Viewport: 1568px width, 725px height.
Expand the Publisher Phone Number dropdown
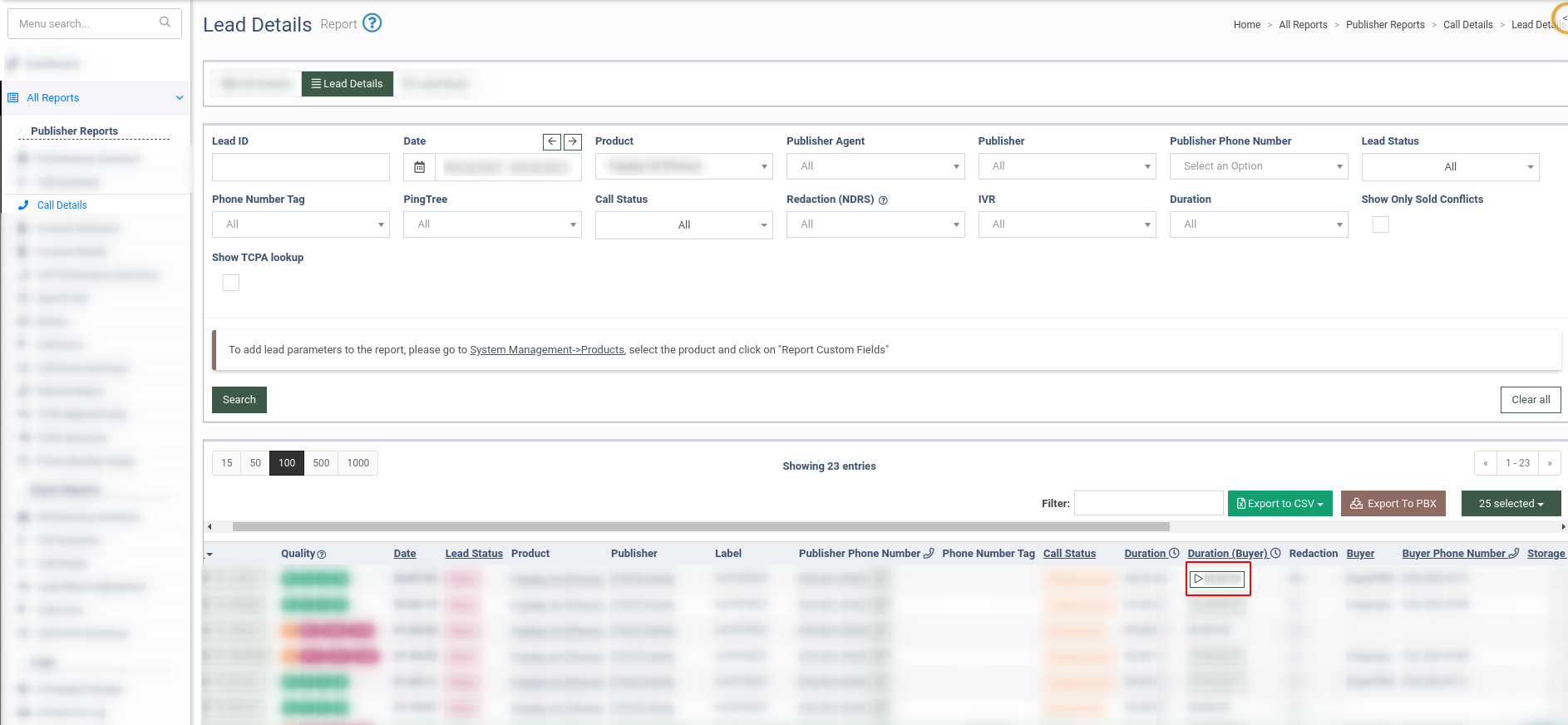point(1258,166)
